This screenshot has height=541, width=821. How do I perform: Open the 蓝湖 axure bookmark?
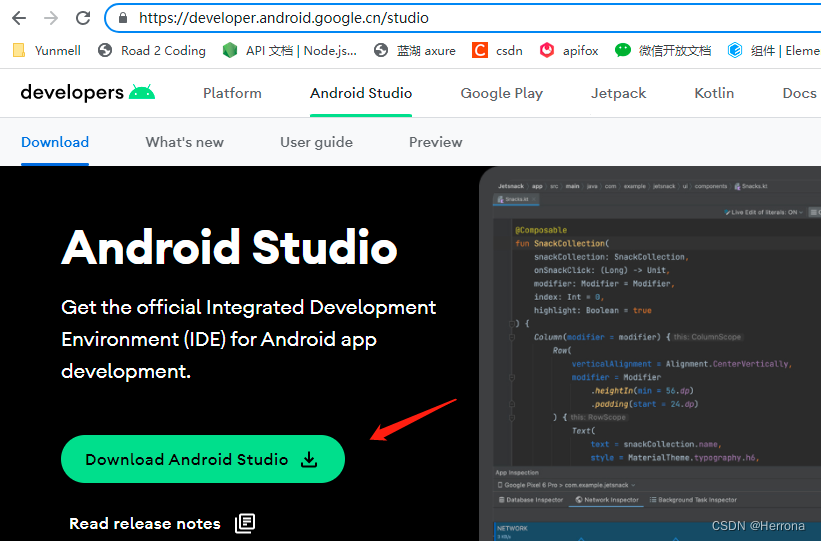click(415, 51)
